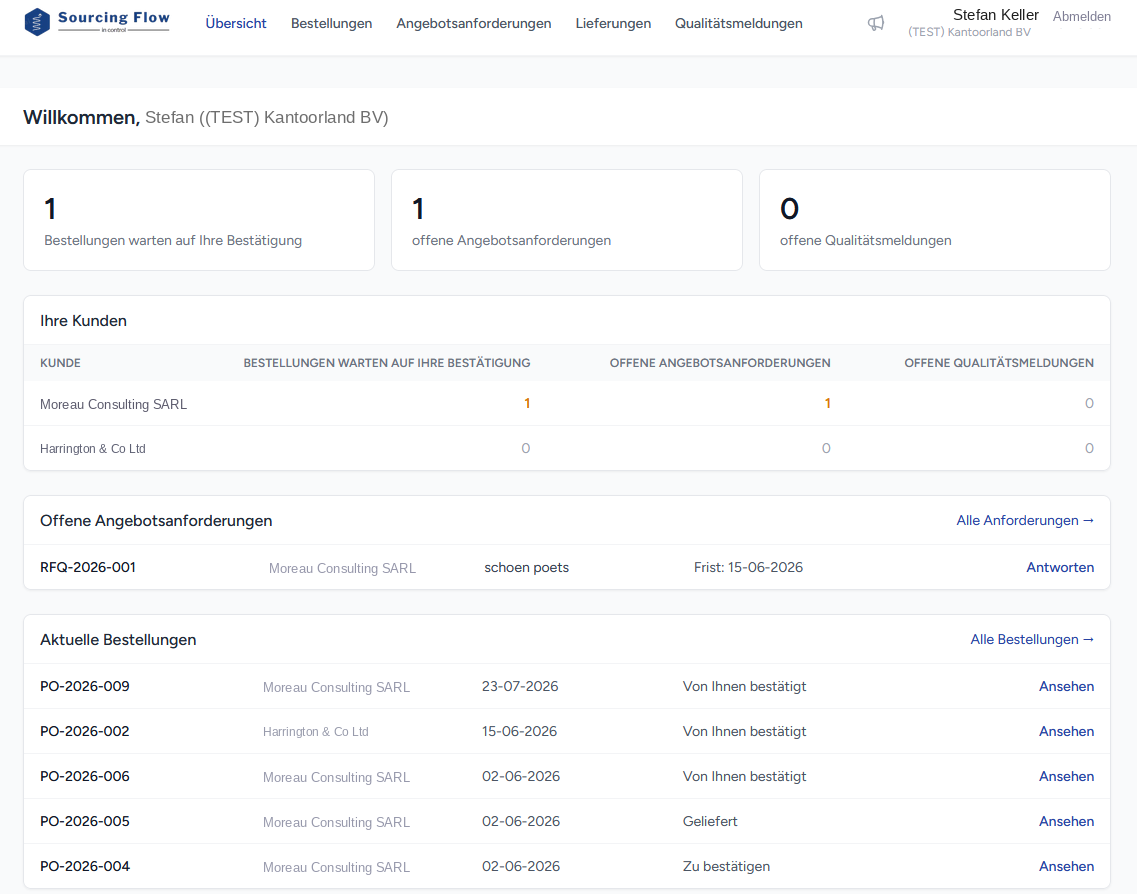Viewport: 1137px width, 894px height.
Task: Click the Sourcing Flow logo
Action: [x=96, y=22]
